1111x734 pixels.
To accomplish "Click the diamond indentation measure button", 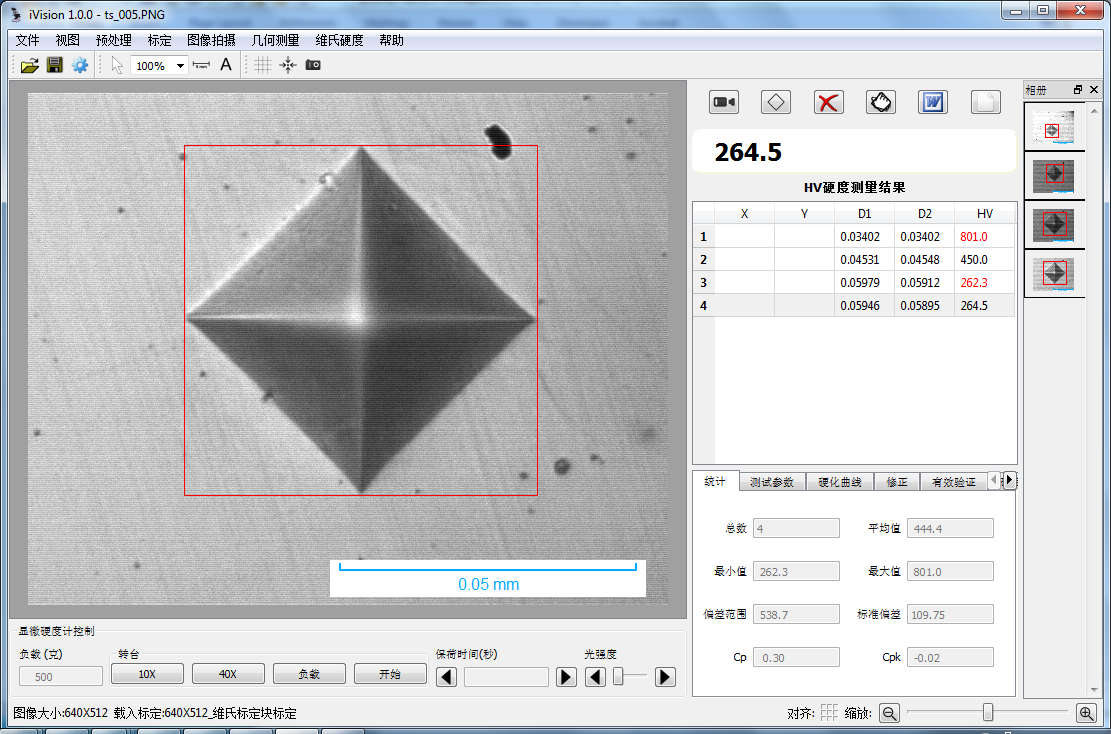I will click(776, 102).
